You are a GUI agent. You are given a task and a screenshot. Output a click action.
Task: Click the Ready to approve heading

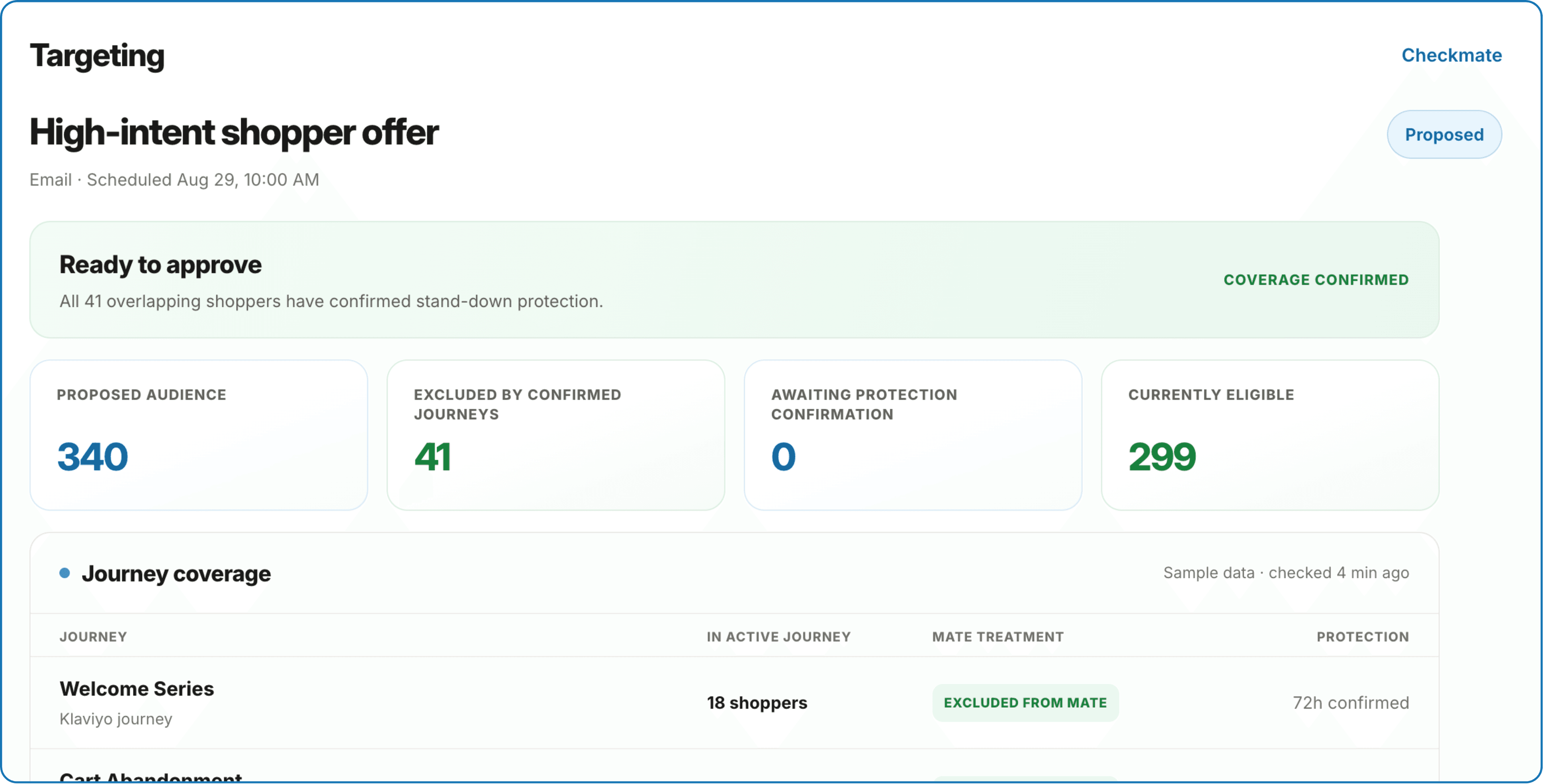pyautogui.click(x=161, y=265)
